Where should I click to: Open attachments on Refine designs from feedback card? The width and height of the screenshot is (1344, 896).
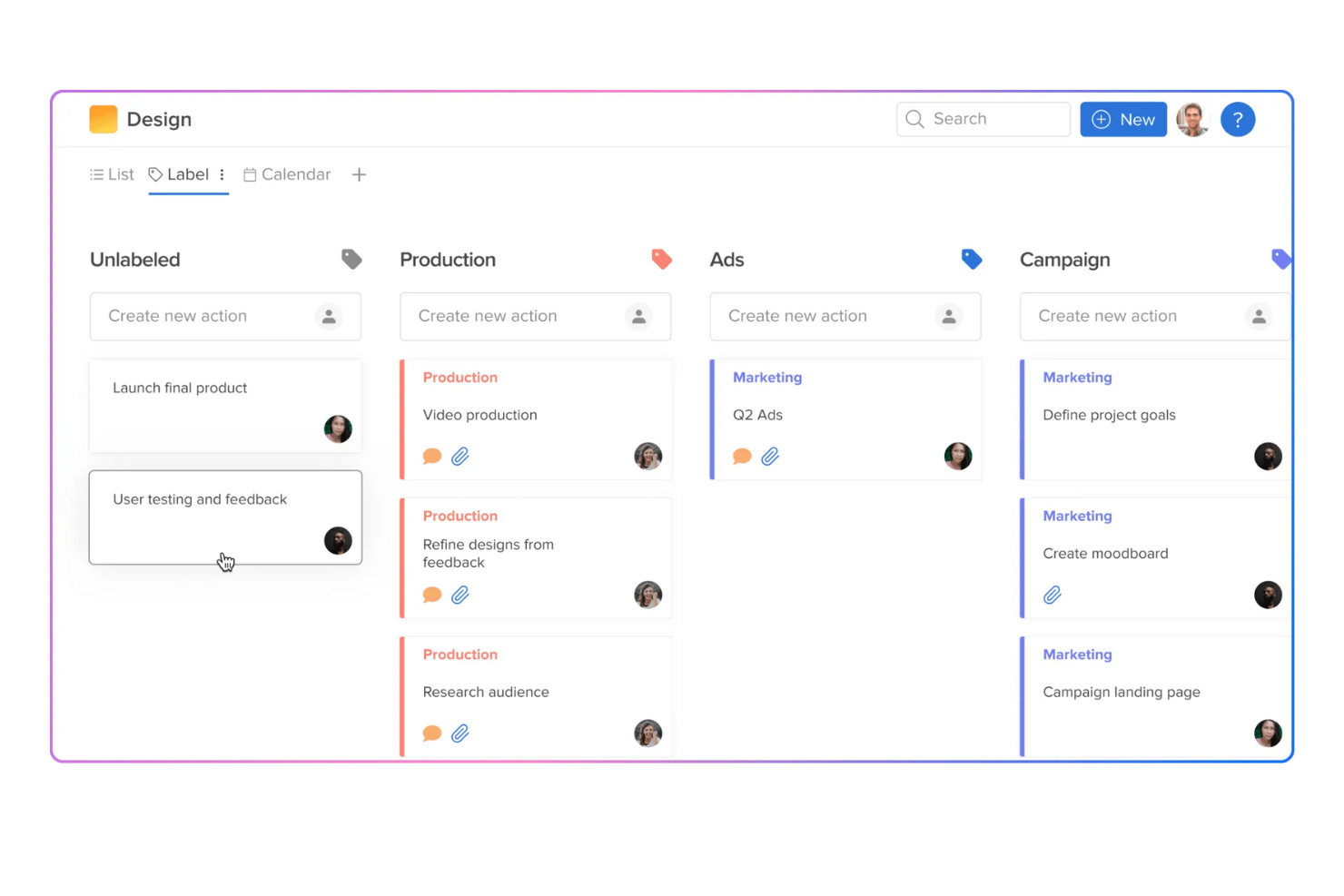460,596
